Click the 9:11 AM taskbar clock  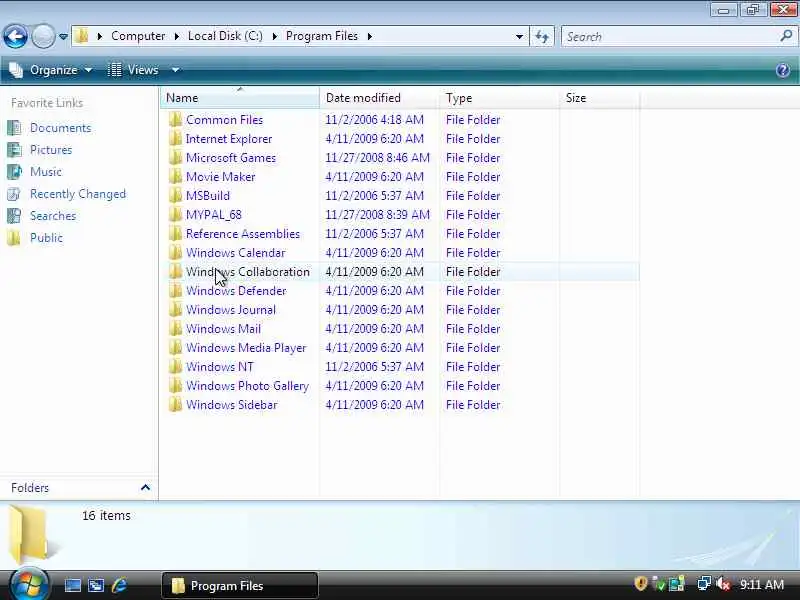(x=762, y=585)
